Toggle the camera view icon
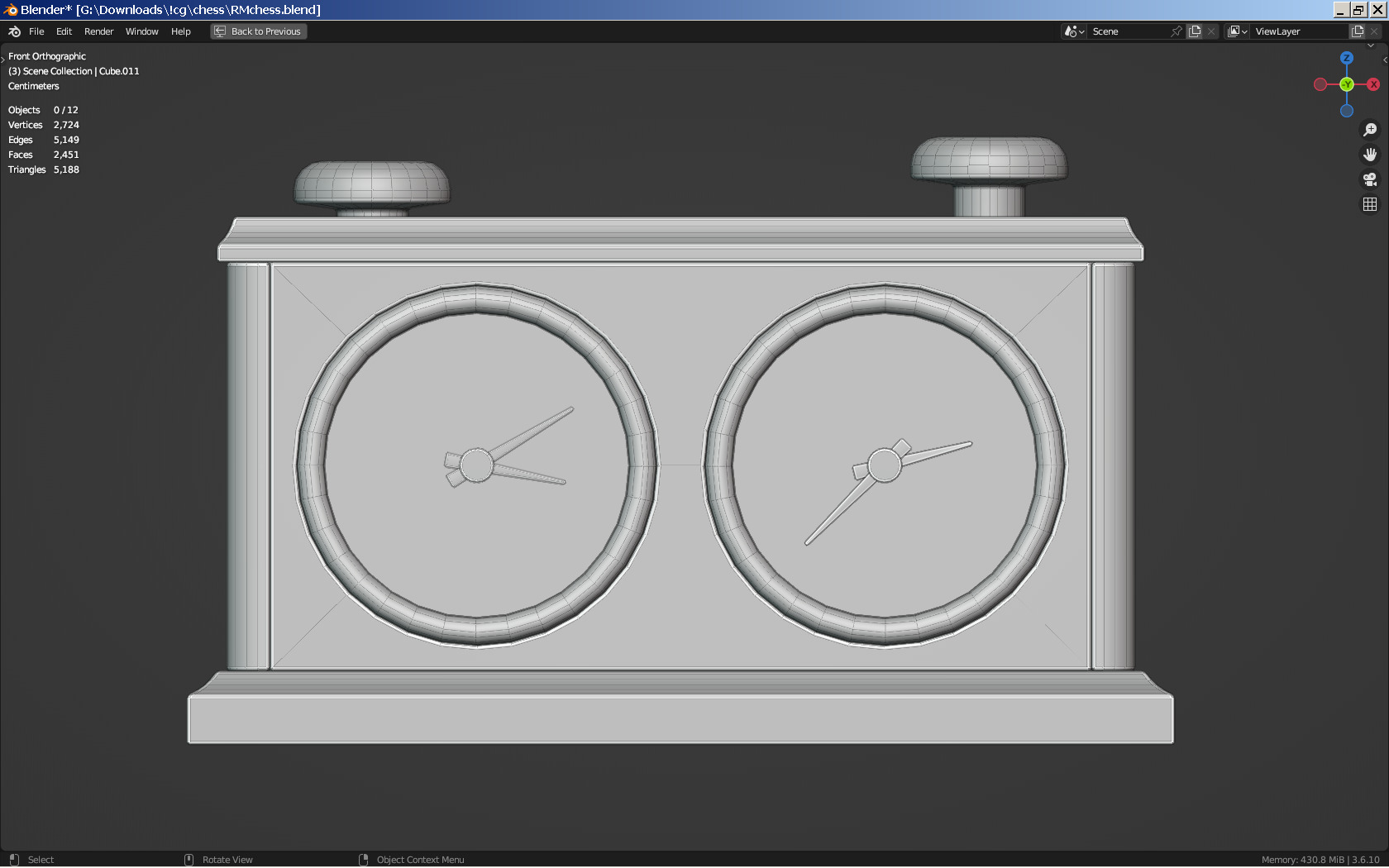1389x868 pixels. coord(1370,179)
